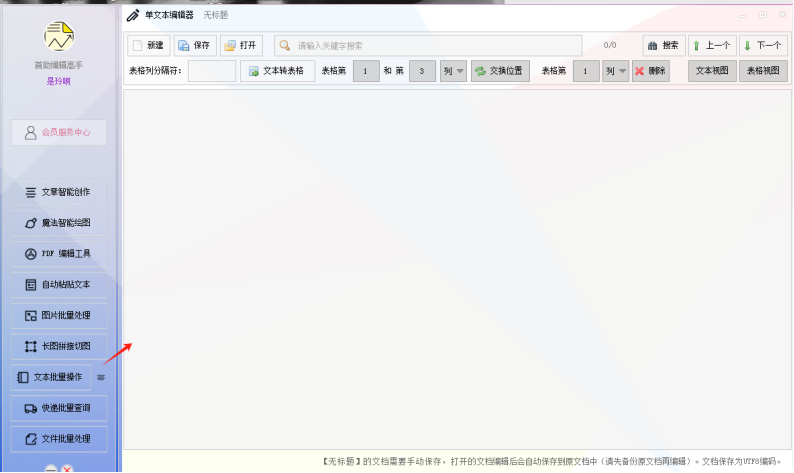The height and width of the screenshot is (473, 794).
Task: Minimize the window from the title bar
Action: (x=742, y=15)
